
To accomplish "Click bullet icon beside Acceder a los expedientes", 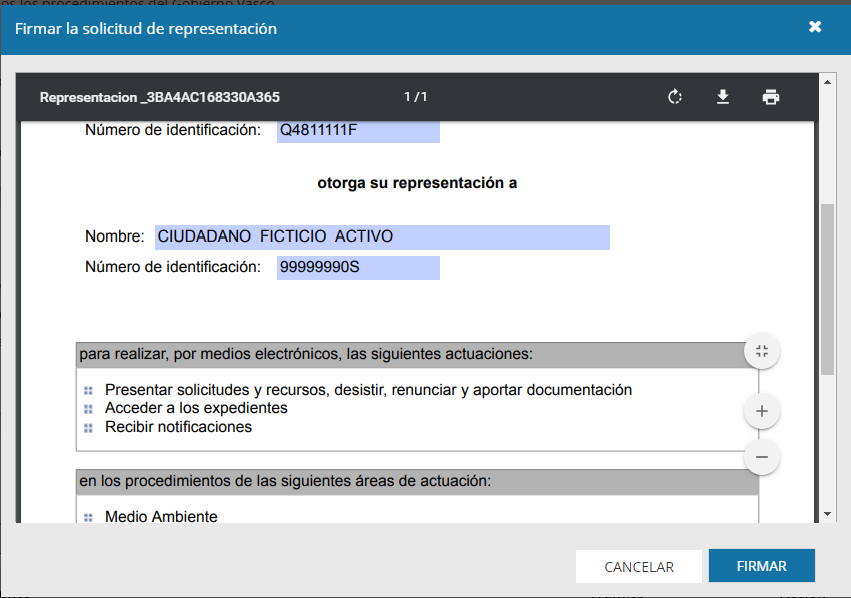I will point(88,409).
